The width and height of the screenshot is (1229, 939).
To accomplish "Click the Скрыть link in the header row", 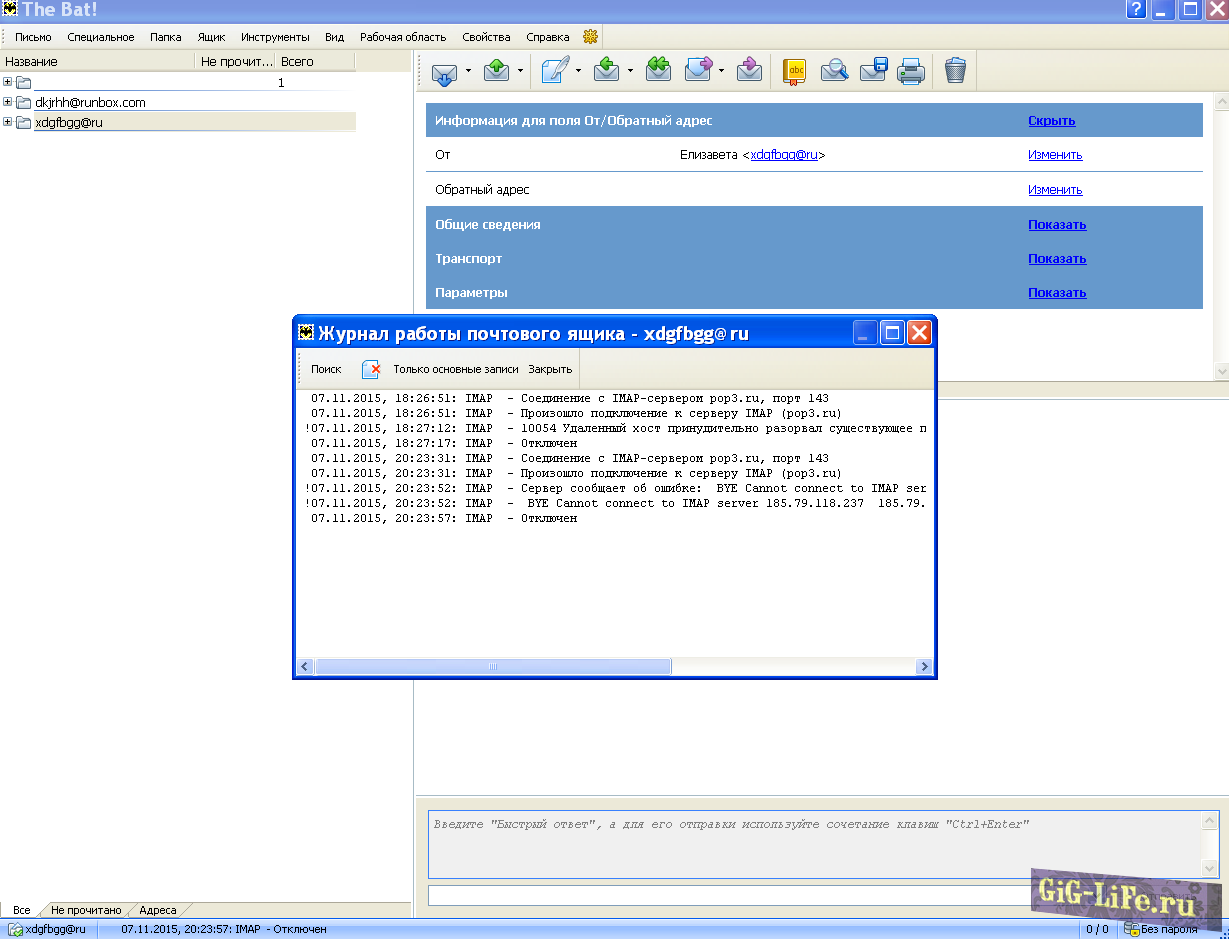I will (1051, 121).
